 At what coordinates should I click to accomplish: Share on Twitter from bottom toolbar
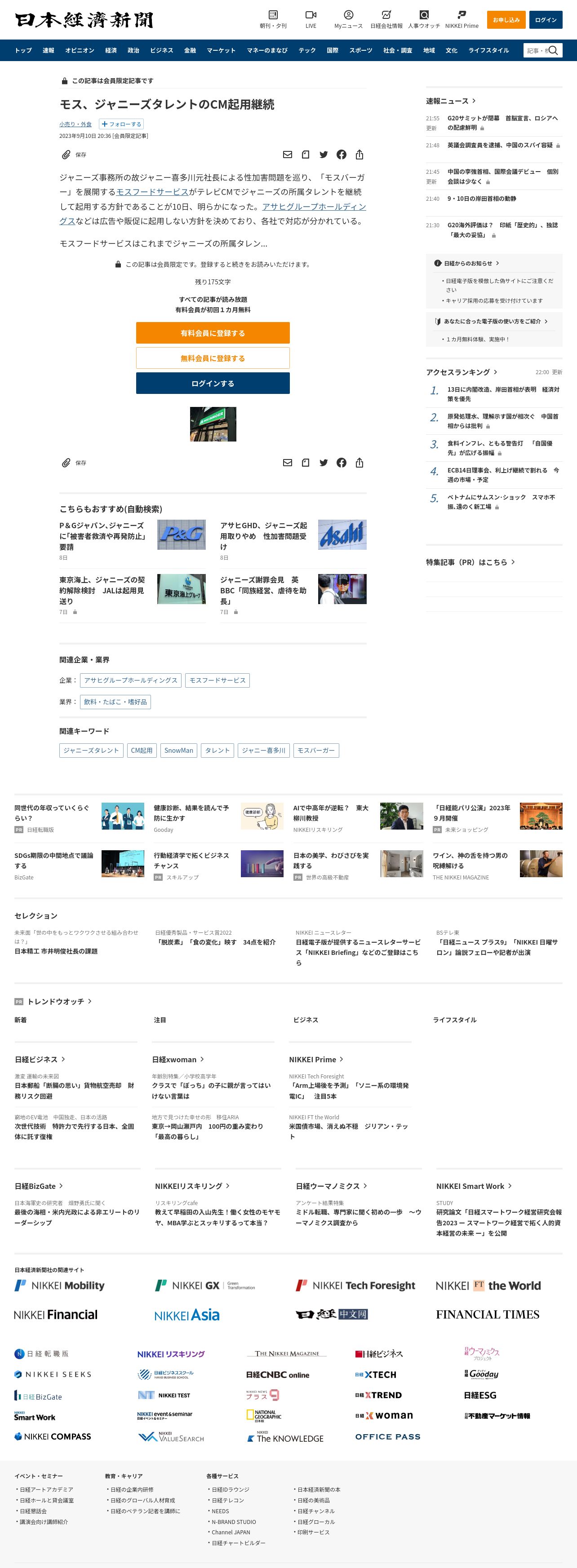tap(324, 463)
